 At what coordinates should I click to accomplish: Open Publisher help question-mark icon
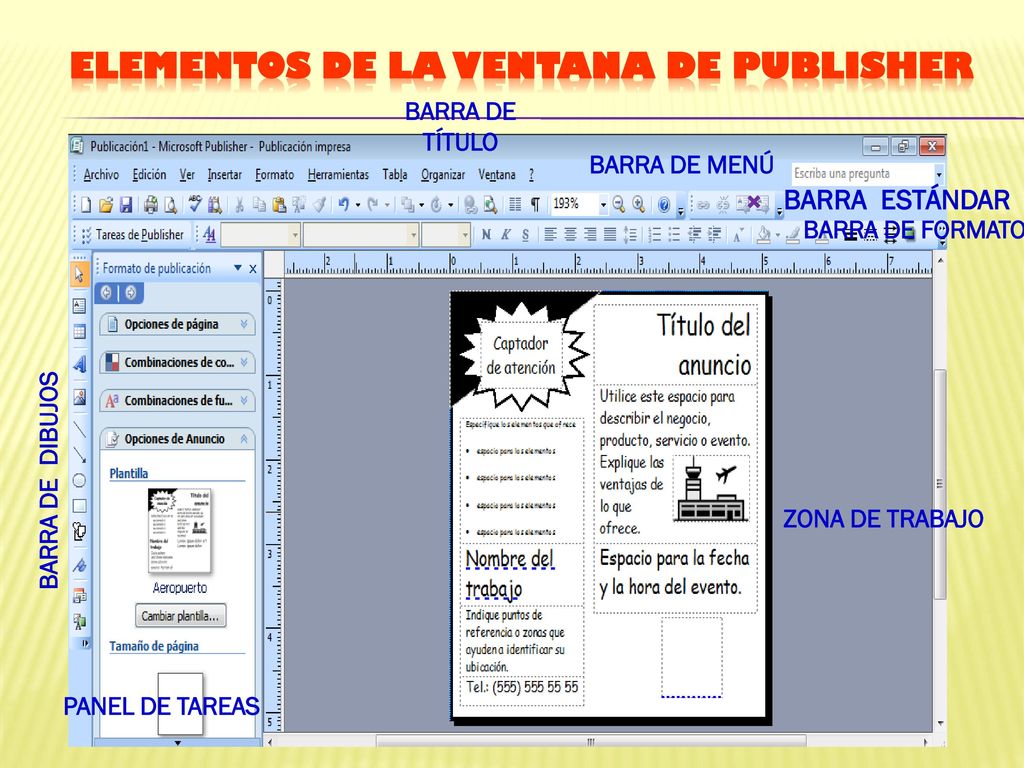pyautogui.click(x=664, y=205)
